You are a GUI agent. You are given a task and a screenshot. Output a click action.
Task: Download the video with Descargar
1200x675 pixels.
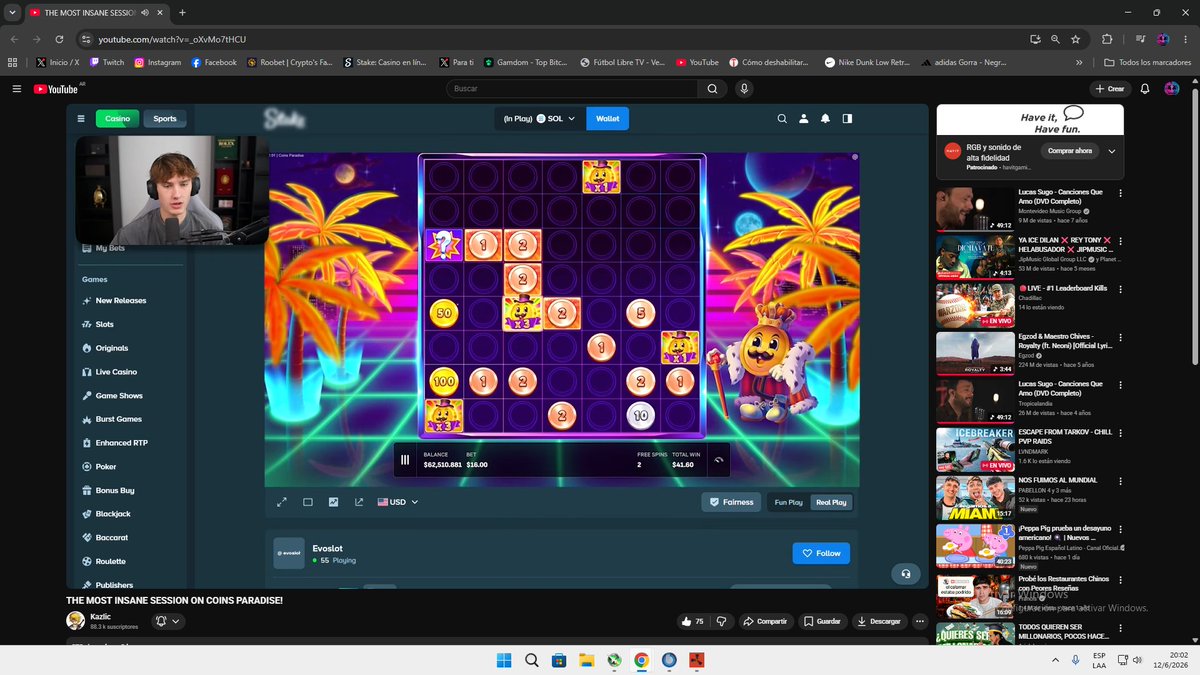(x=880, y=621)
